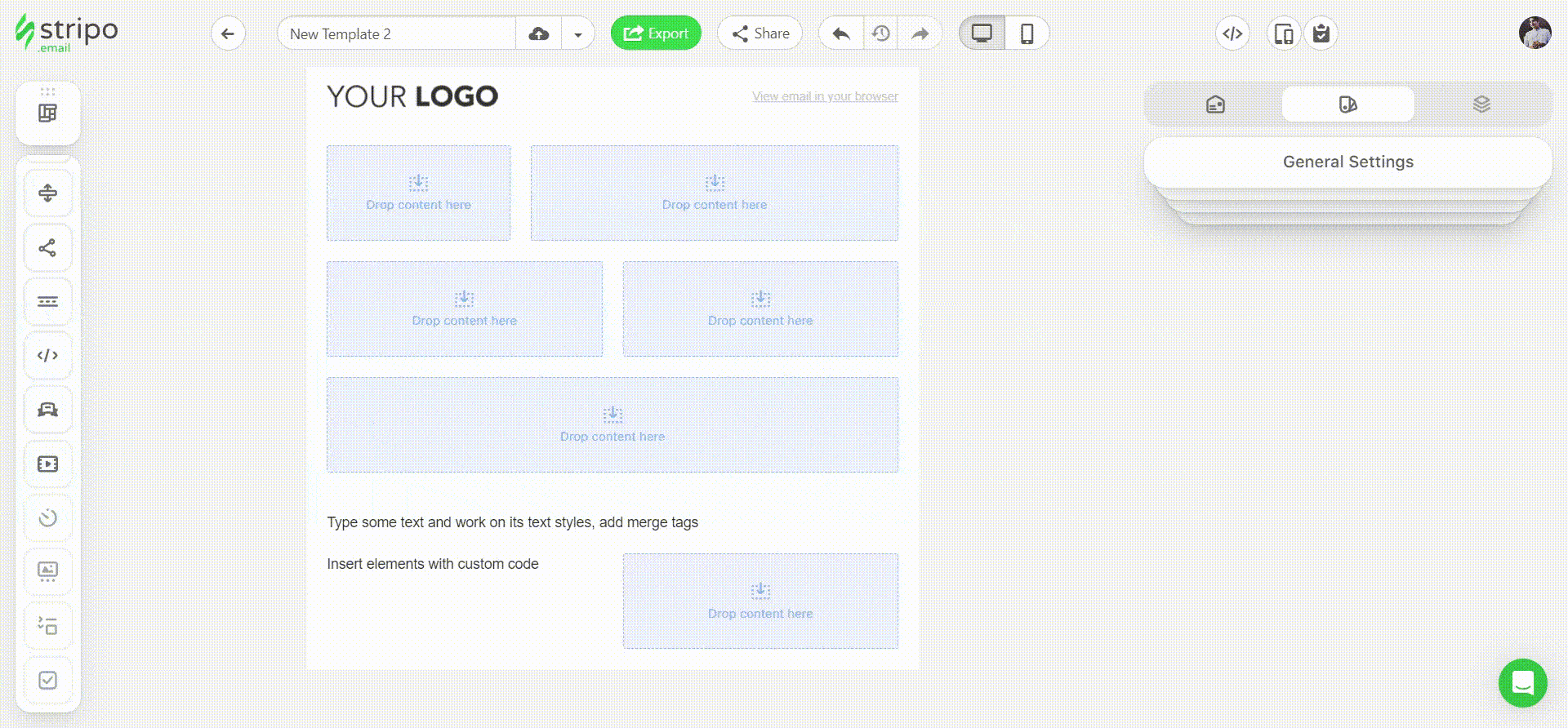Select the accordion block icon
Viewport: 1568px width, 728px height.
48,626
